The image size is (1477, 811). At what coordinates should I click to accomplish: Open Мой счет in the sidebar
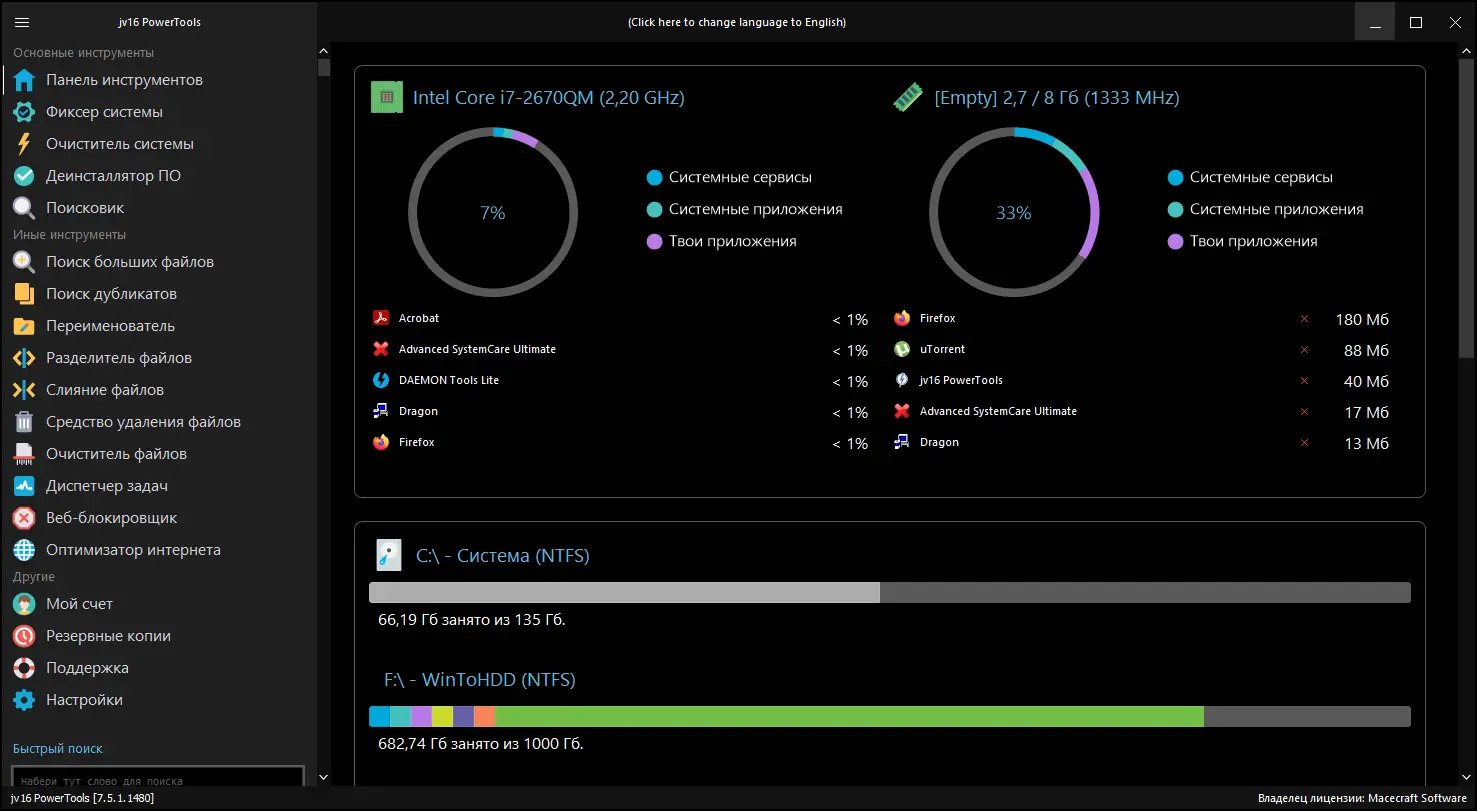pos(79,604)
